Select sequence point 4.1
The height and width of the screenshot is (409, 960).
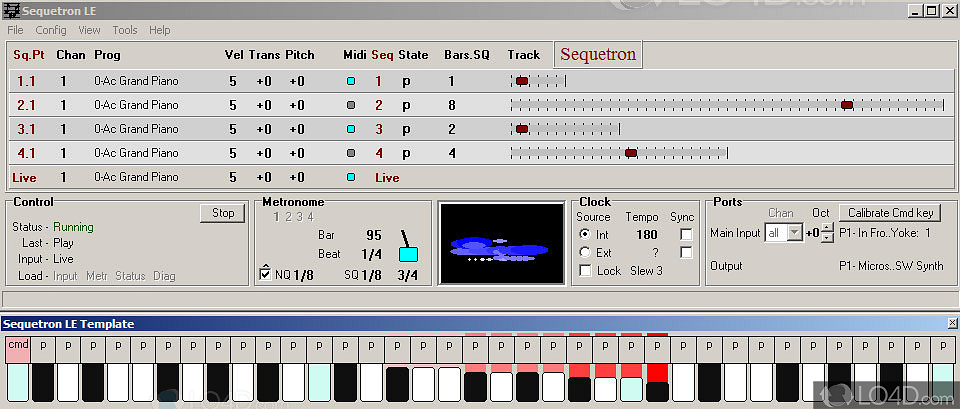(x=26, y=153)
